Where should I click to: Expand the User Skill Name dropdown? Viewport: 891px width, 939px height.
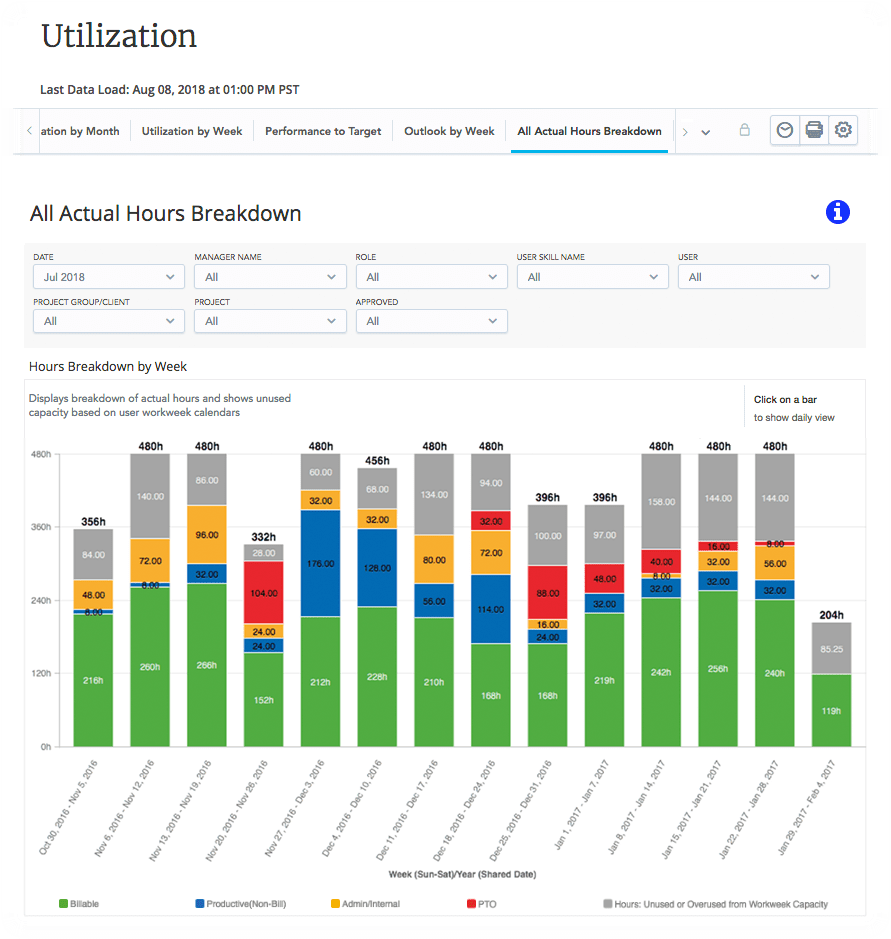[x=592, y=277]
